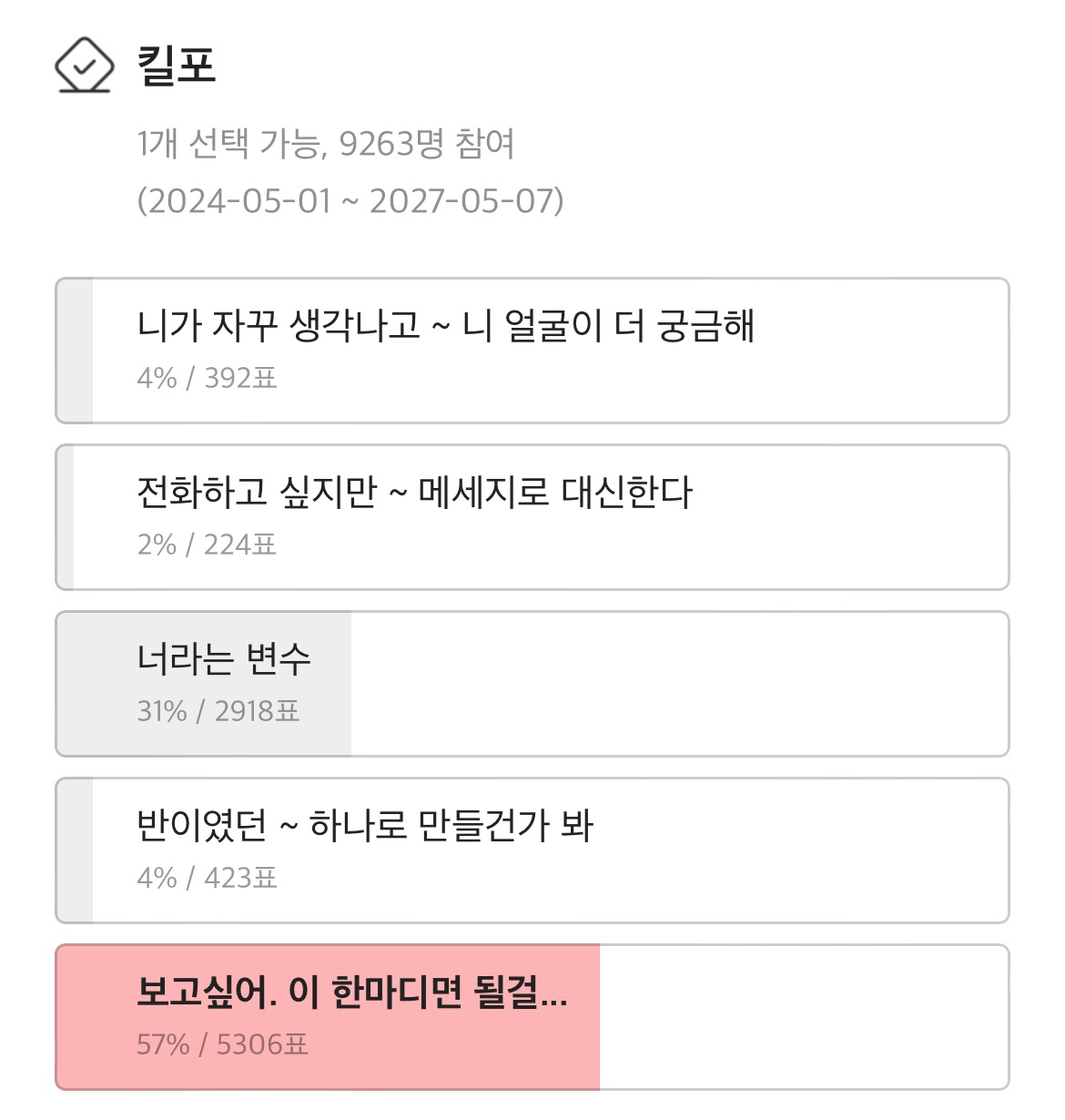Click the poll checkmark icon beside 킬포
Screen dimensions: 1065x1120
pos(84,66)
